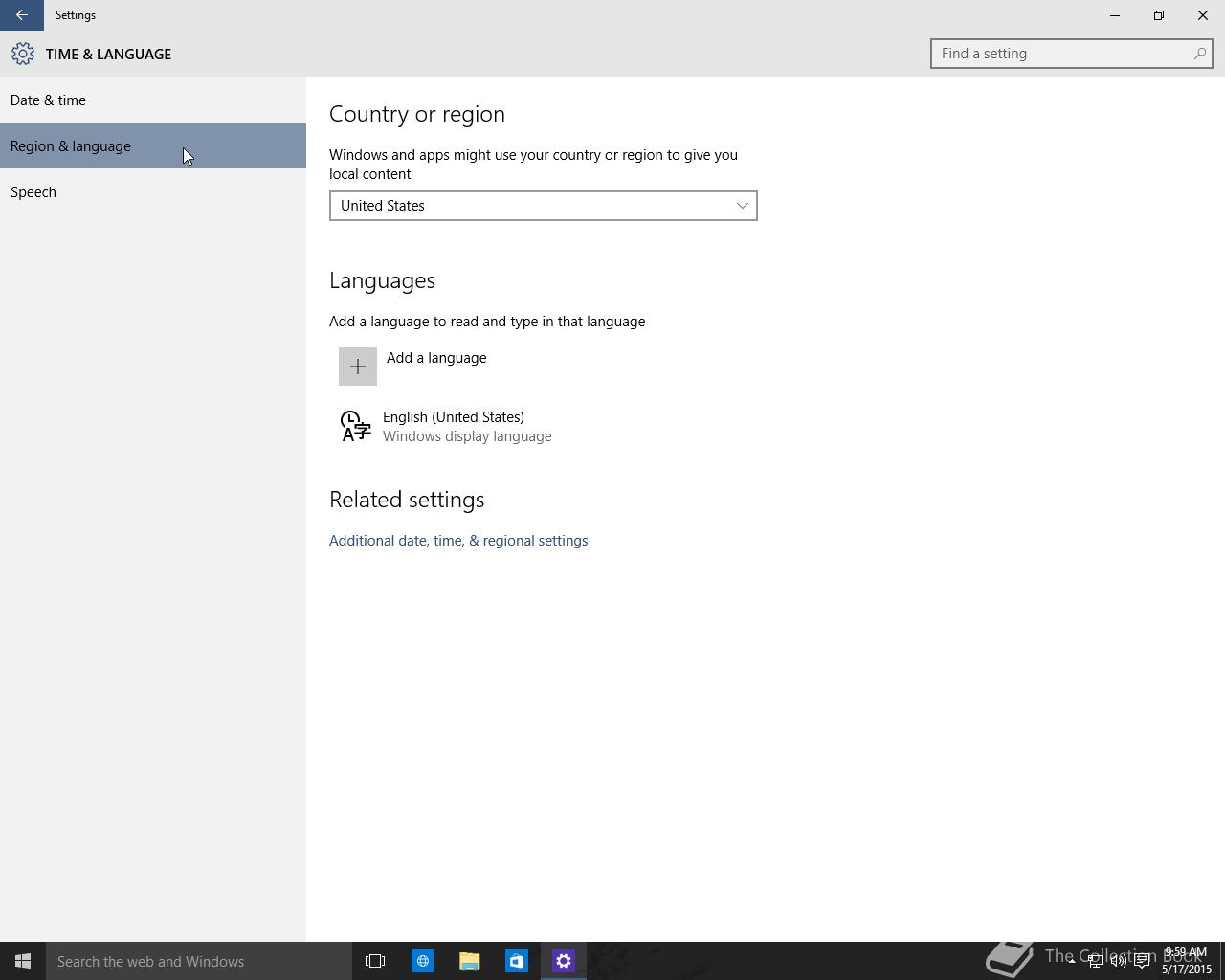Screen dimensions: 1225x980
Task: Click the magnifier icon in Find a setting
Action: [x=1199, y=54]
